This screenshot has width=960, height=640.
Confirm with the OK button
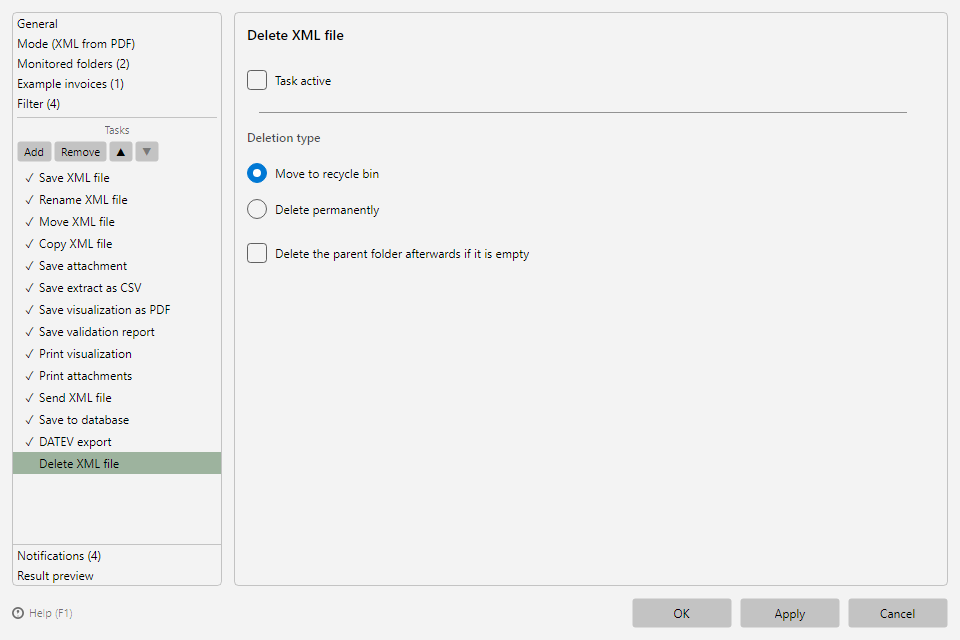[x=681, y=613]
